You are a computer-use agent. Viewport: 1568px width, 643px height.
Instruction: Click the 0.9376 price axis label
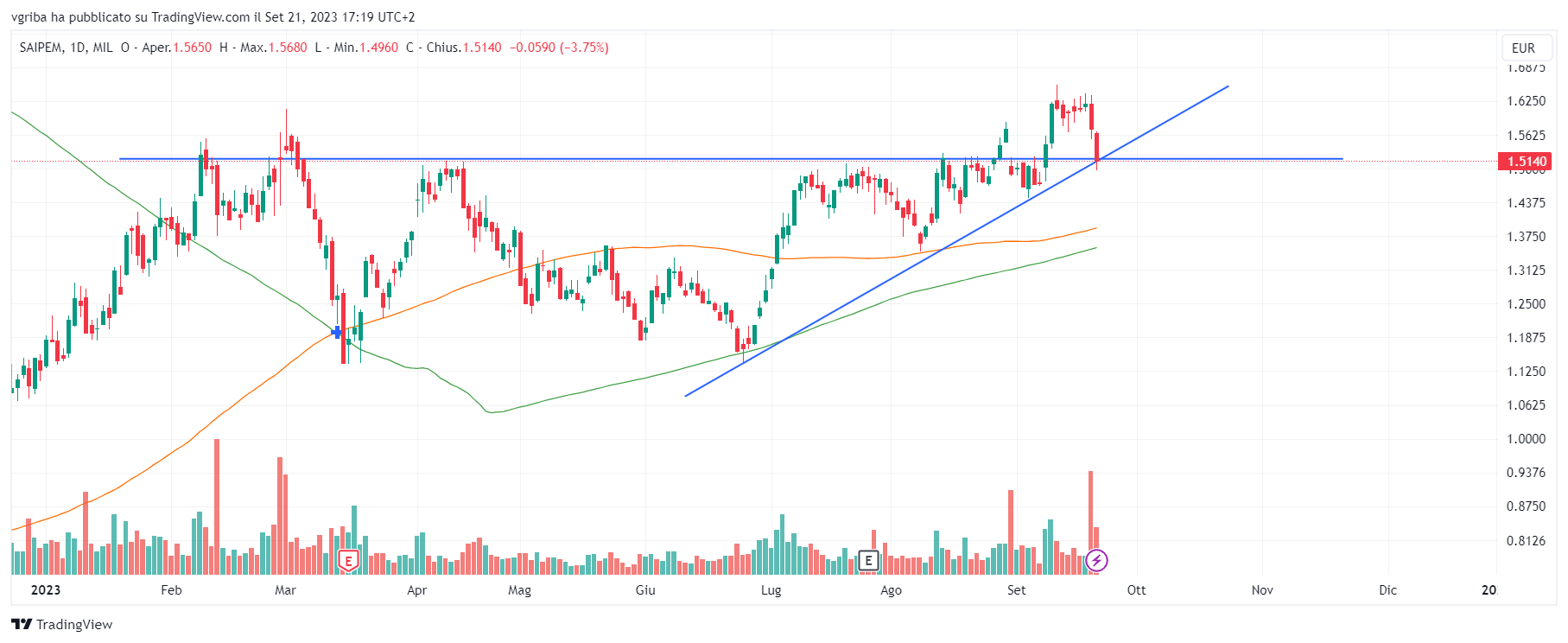[1527, 473]
